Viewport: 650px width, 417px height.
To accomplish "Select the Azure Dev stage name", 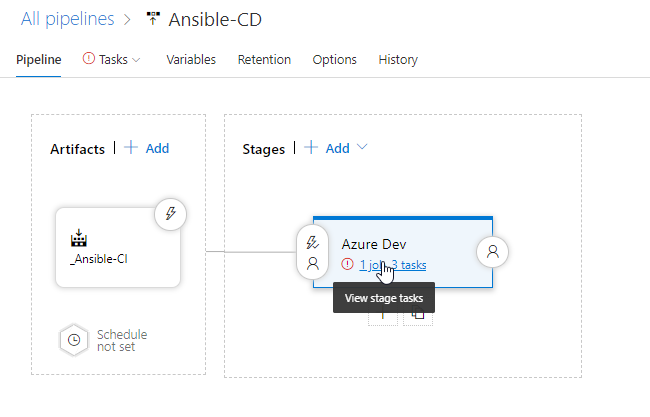I will coord(374,244).
